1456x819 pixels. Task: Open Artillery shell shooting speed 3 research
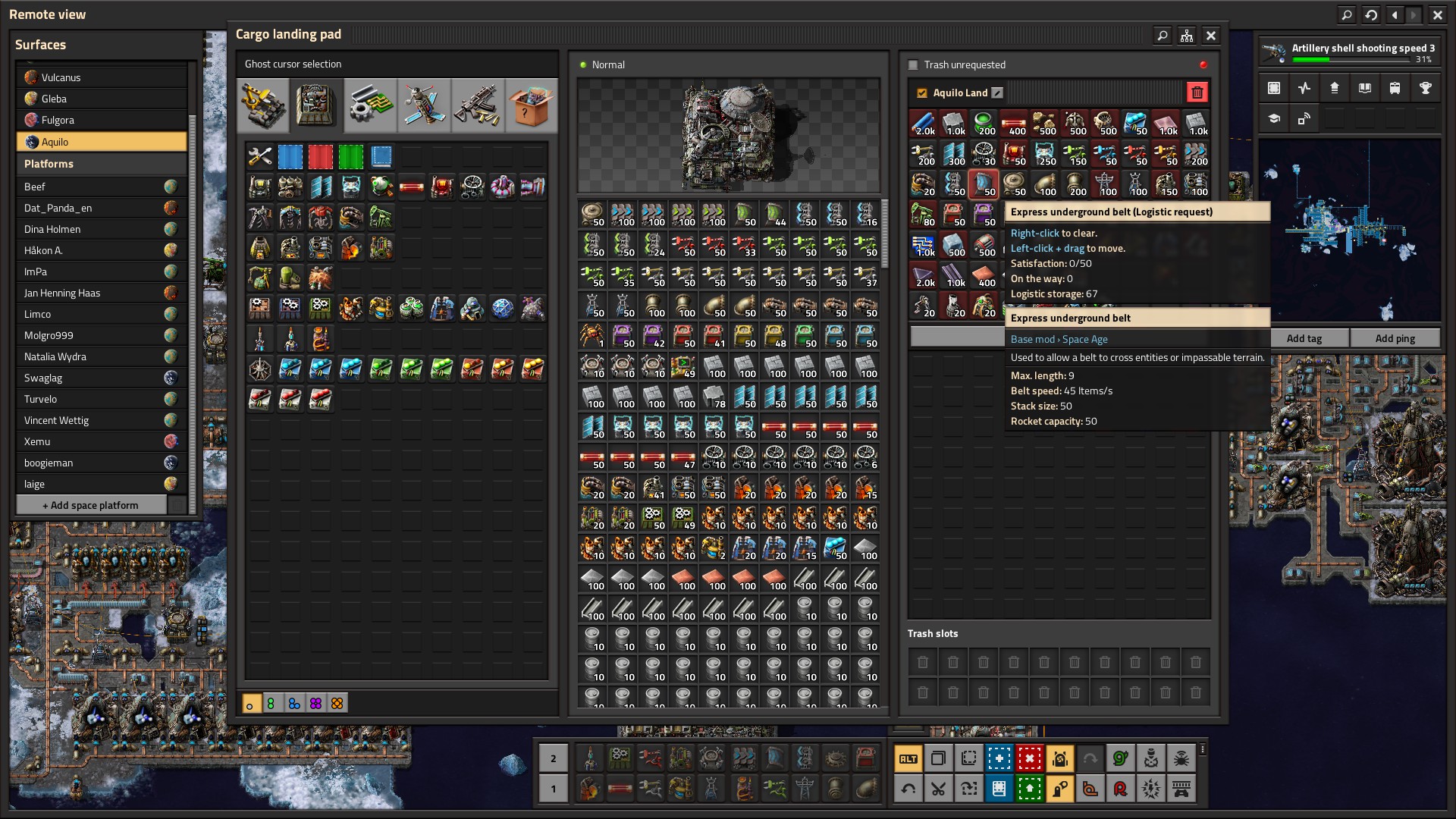point(1350,52)
